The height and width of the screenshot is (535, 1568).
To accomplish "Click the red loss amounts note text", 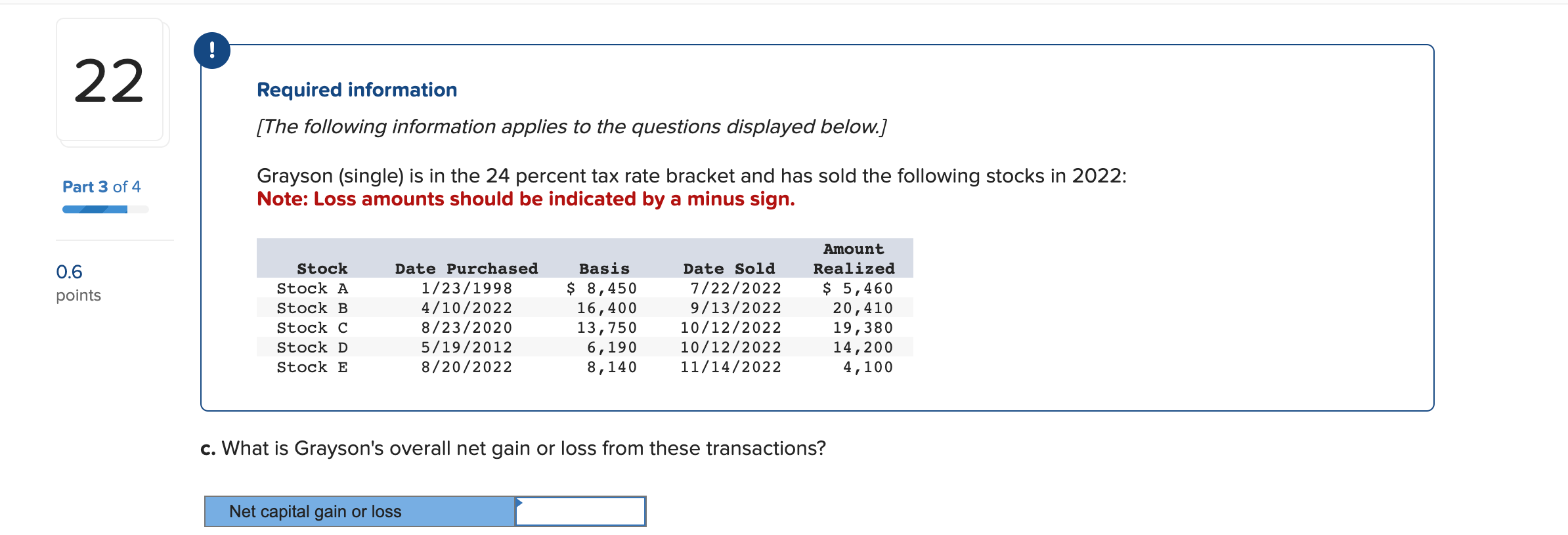I will click(526, 199).
